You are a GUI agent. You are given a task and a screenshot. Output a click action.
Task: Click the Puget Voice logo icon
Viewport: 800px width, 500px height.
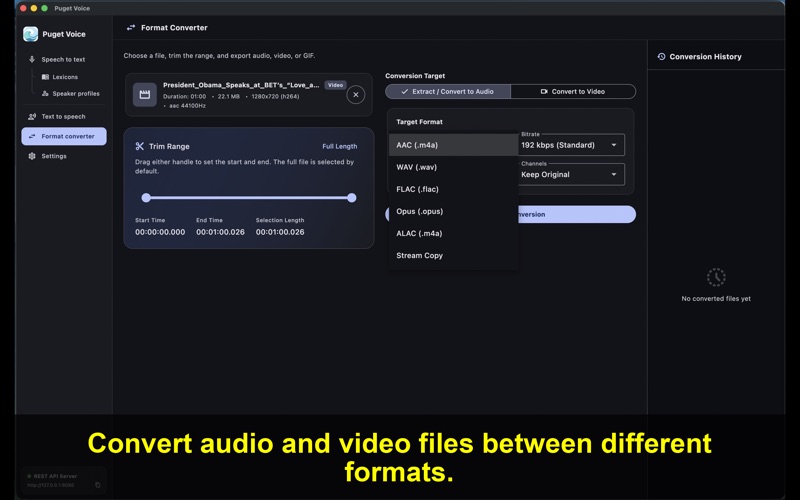coord(31,34)
